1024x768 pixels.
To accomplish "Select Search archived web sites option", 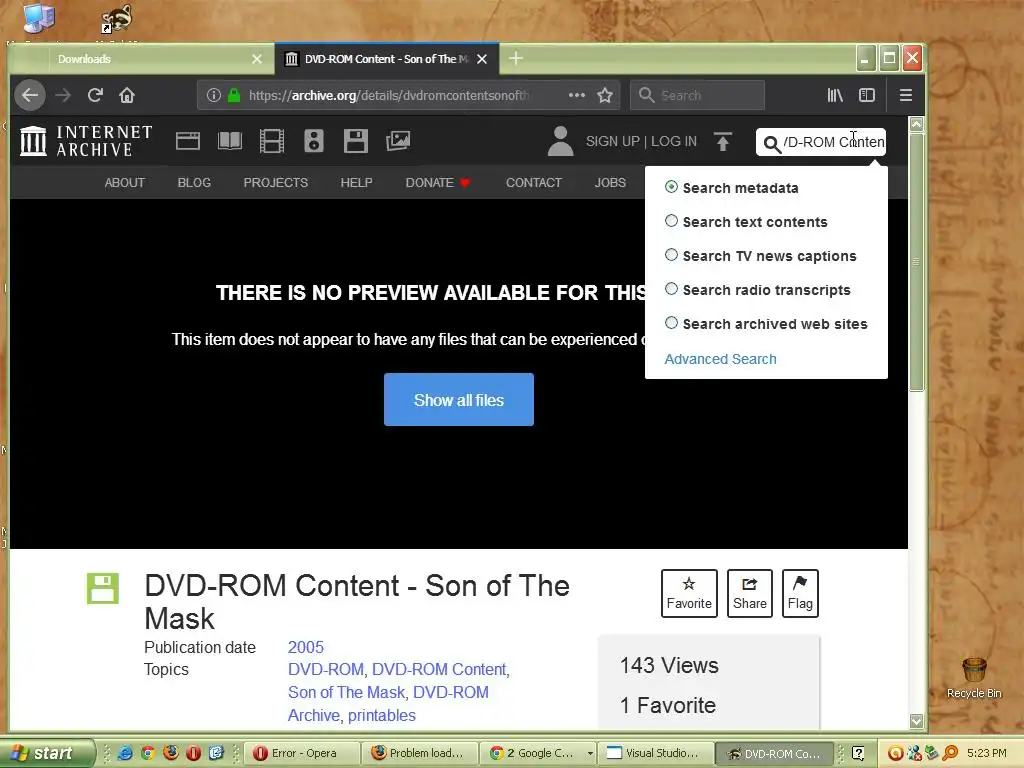I will click(x=671, y=323).
